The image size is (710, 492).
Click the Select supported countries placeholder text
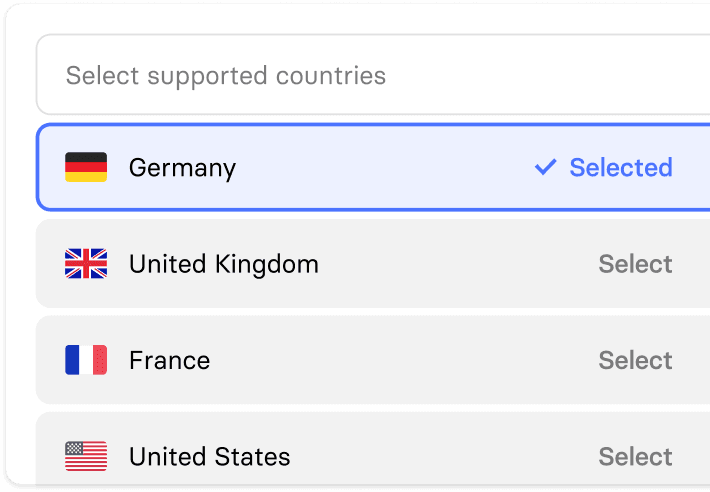click(226, 76)
